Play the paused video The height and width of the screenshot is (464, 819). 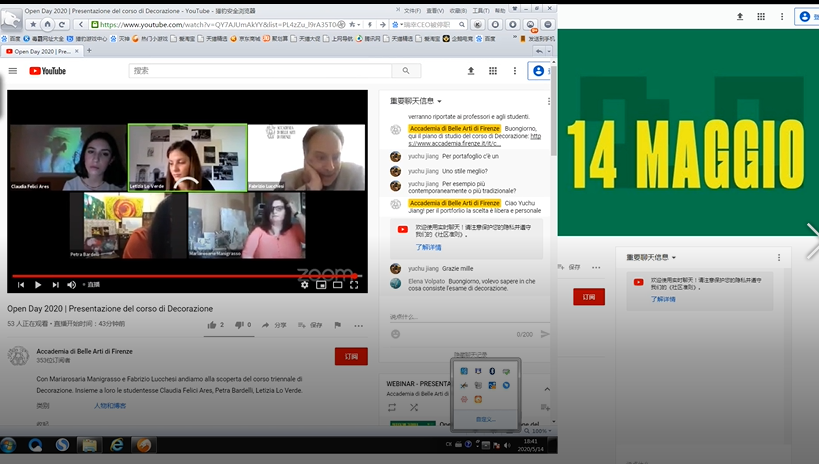coord(38,285)
